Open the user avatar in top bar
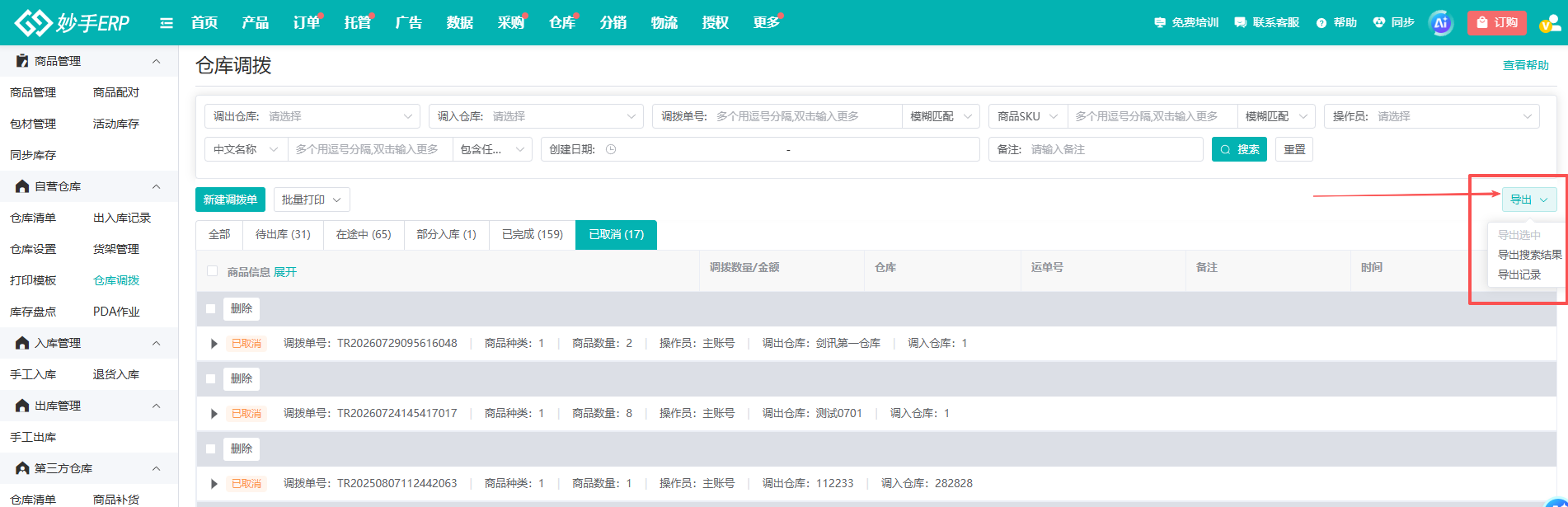The width and height of the screenshot is (1568, 507). [x=1550, y=23]
